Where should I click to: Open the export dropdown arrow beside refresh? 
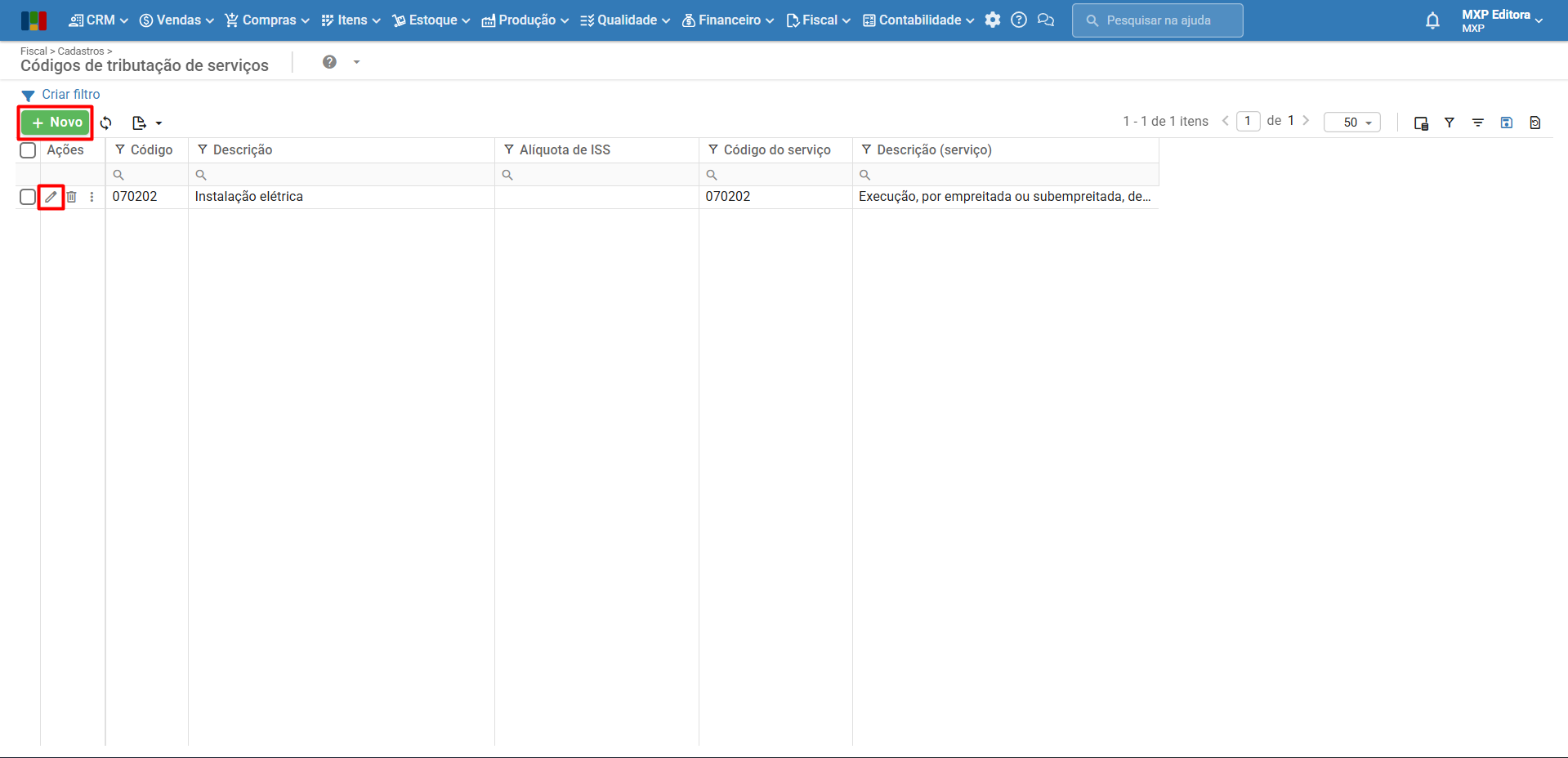tap(159, 123)
